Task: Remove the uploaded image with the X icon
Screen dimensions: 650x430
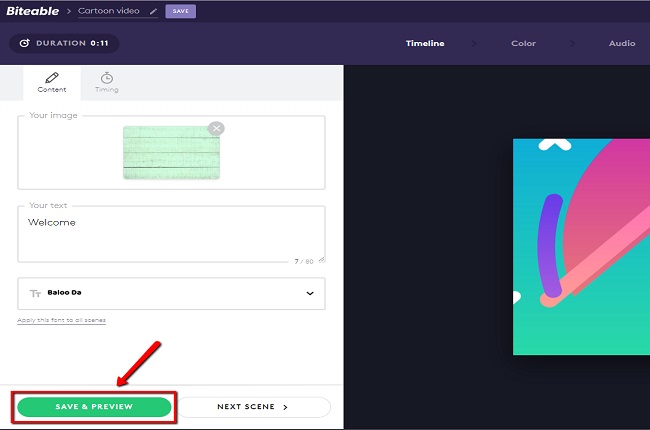Action: click(x=216, y=128)
